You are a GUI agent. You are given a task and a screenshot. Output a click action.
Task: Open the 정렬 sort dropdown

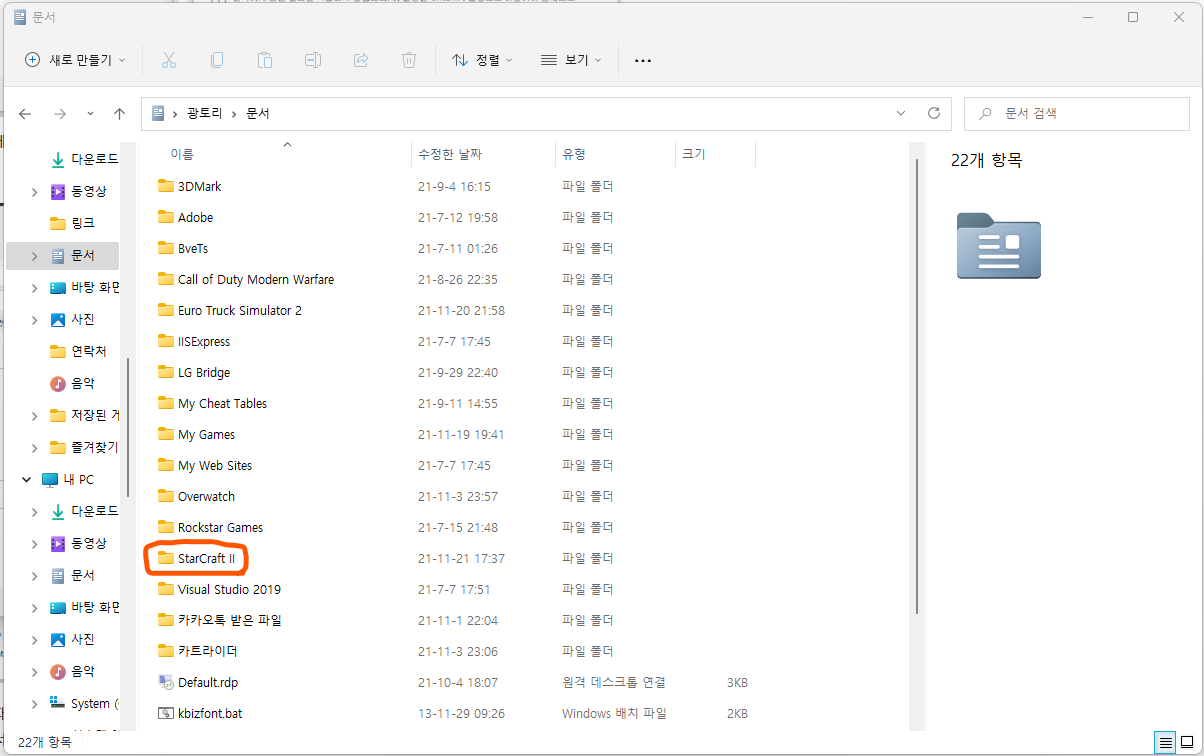pyautogui.click(x=482, y=60)
